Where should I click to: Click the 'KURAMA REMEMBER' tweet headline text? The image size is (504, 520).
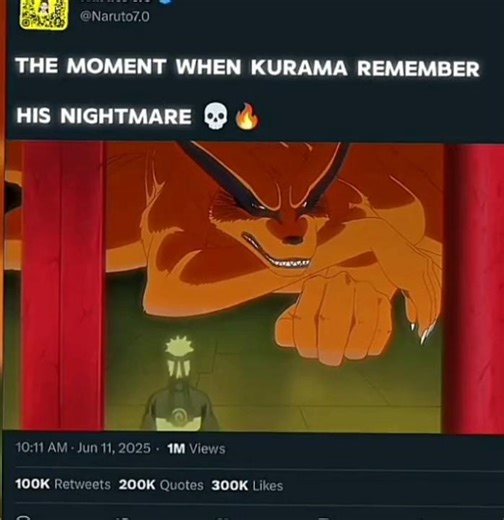(365, 68)
